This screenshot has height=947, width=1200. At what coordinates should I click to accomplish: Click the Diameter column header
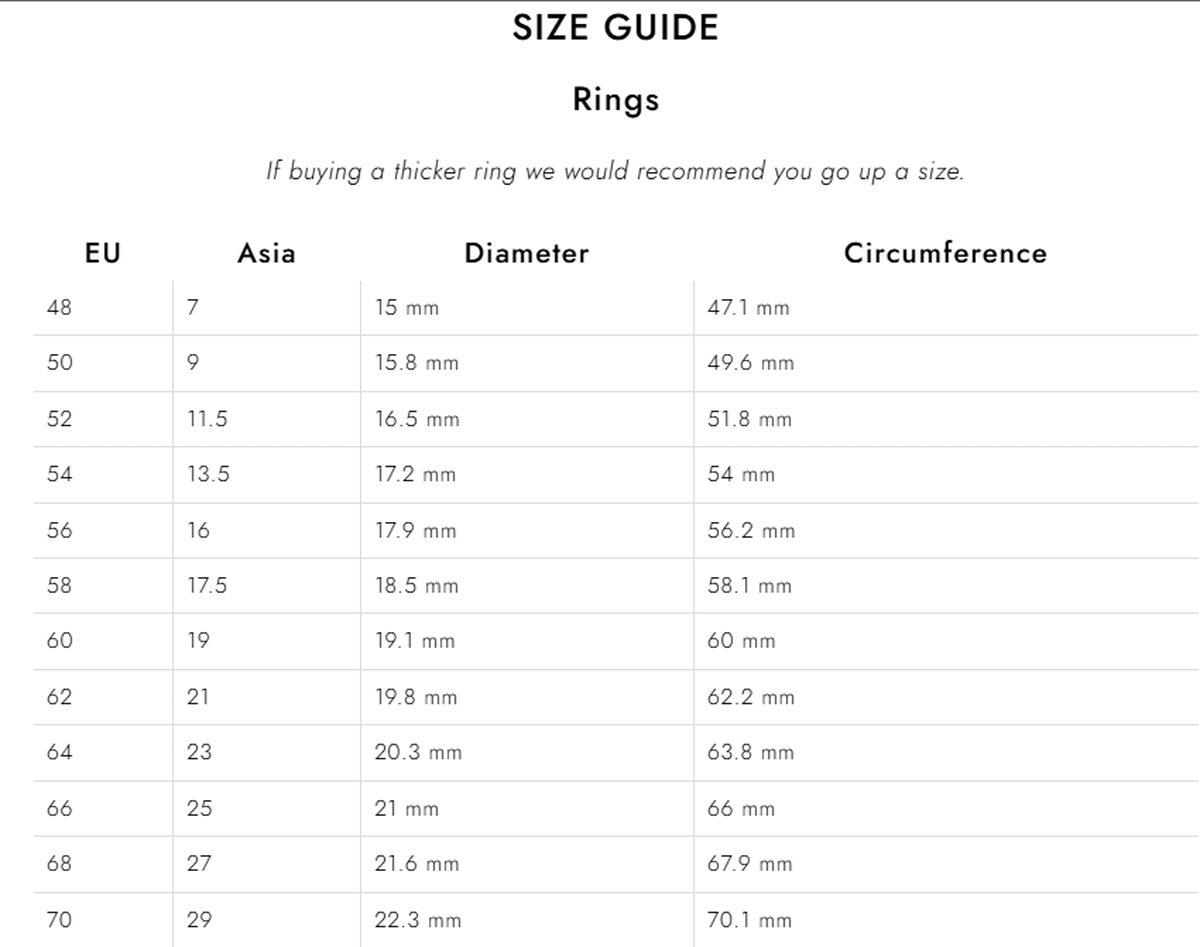pos(527,253)
